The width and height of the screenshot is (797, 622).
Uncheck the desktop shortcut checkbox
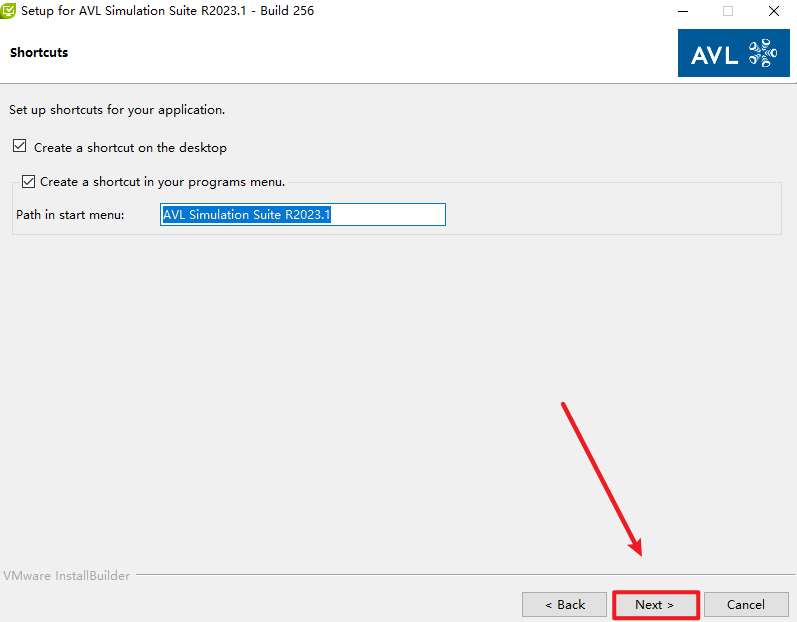pos(20,147)
